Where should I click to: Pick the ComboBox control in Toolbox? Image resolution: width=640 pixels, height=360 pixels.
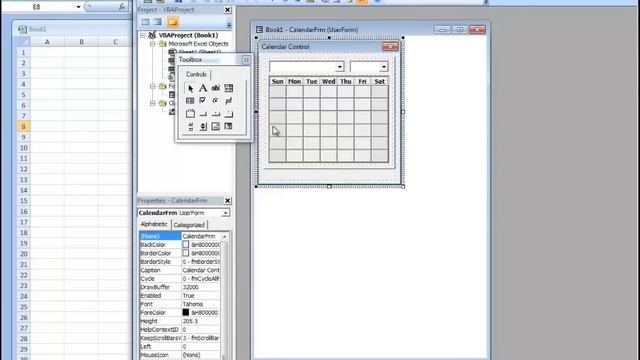pos(229,88)
